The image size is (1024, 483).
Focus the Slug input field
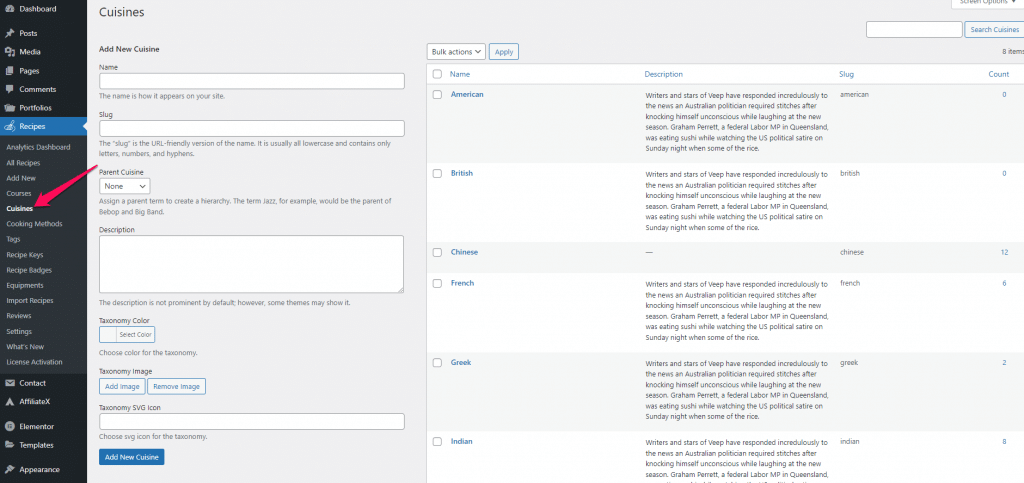point(251,128)
